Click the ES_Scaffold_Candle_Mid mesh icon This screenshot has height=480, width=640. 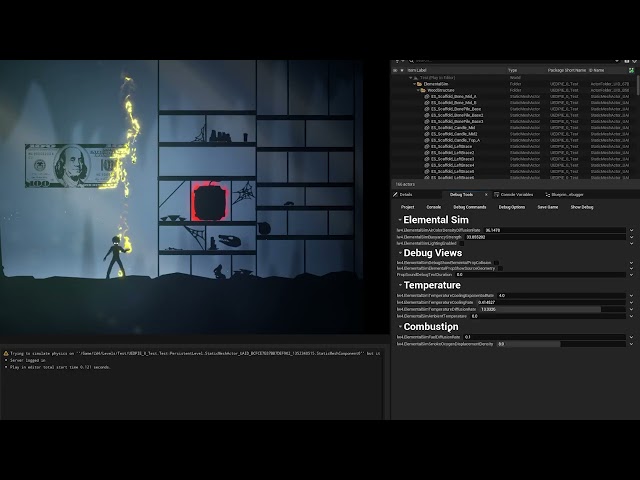[427, 128]
